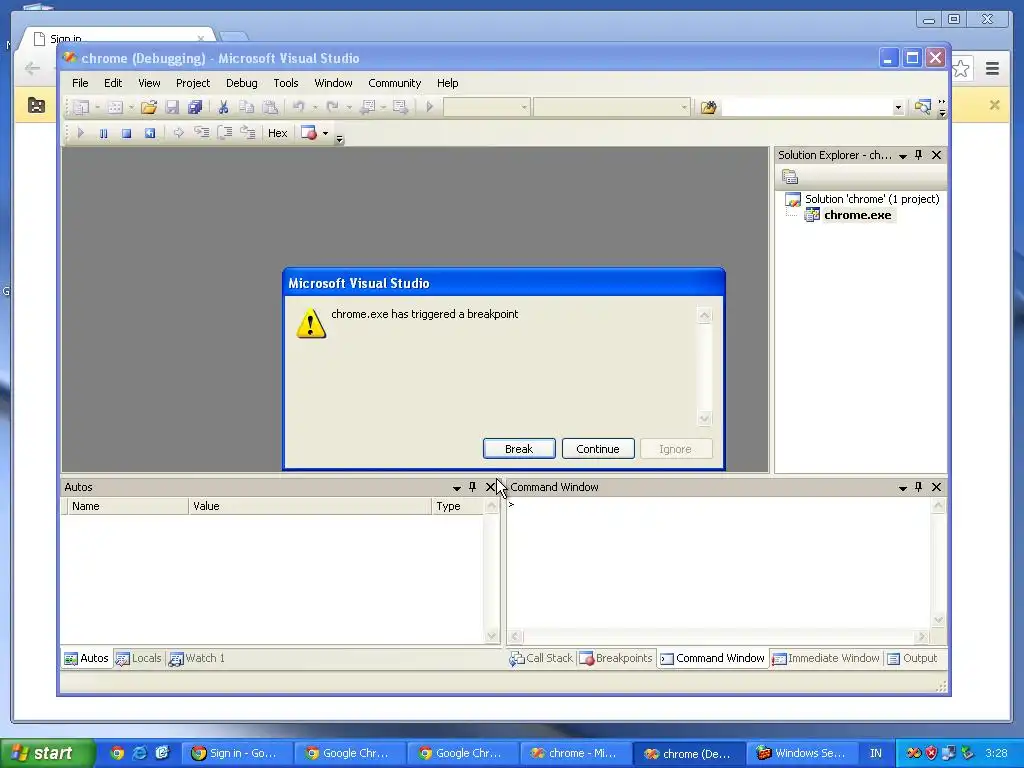Screen dimensions: 1024x768
Task: Open the debug toolbar options overflow arrow
Action: [x=339, y=138]
